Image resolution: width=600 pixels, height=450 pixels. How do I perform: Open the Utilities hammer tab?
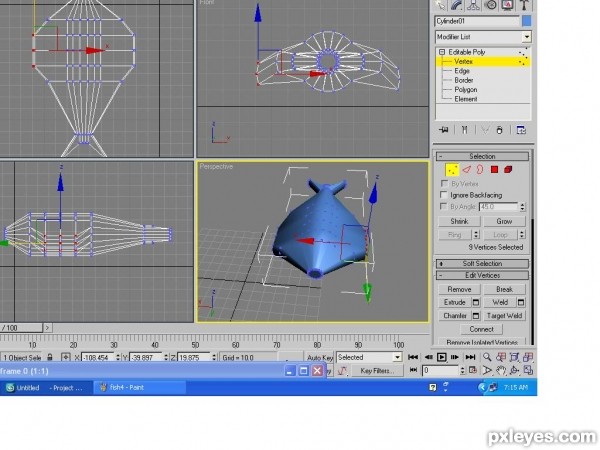click(524, 5)
